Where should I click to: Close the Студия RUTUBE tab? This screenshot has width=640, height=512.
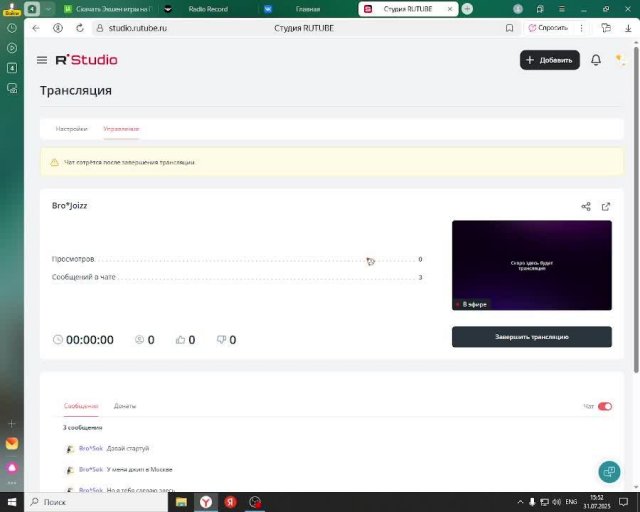(450, 9)
